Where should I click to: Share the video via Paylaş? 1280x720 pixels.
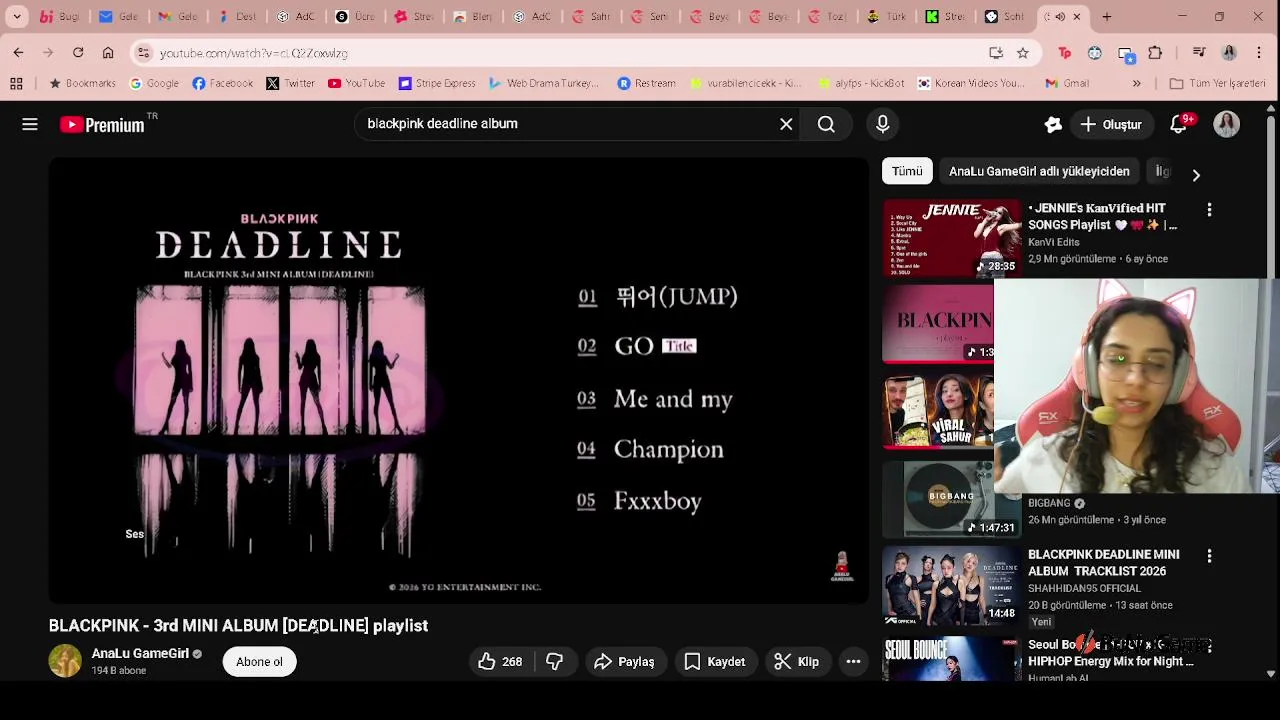(624, 661)
